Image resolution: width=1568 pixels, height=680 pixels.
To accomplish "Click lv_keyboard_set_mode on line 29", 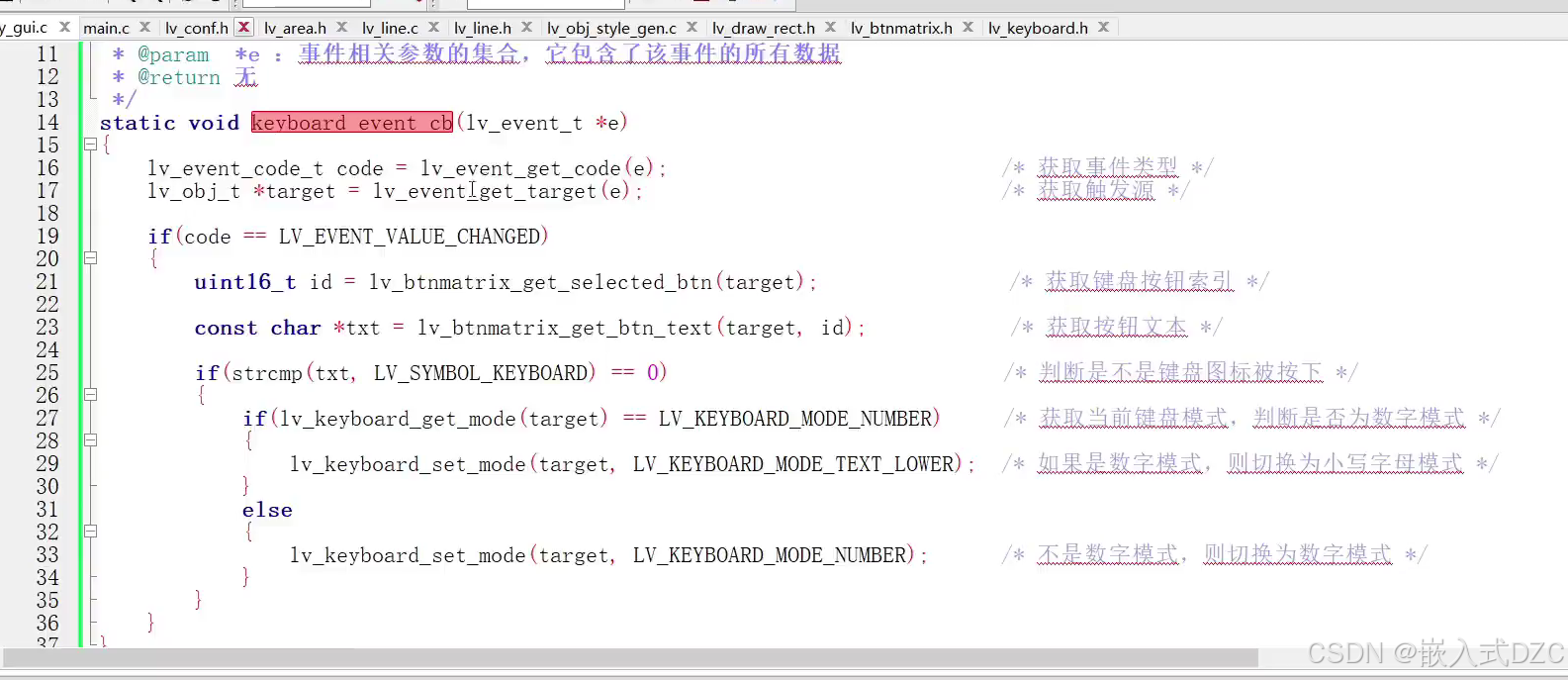I will click(x=408, y=464).
